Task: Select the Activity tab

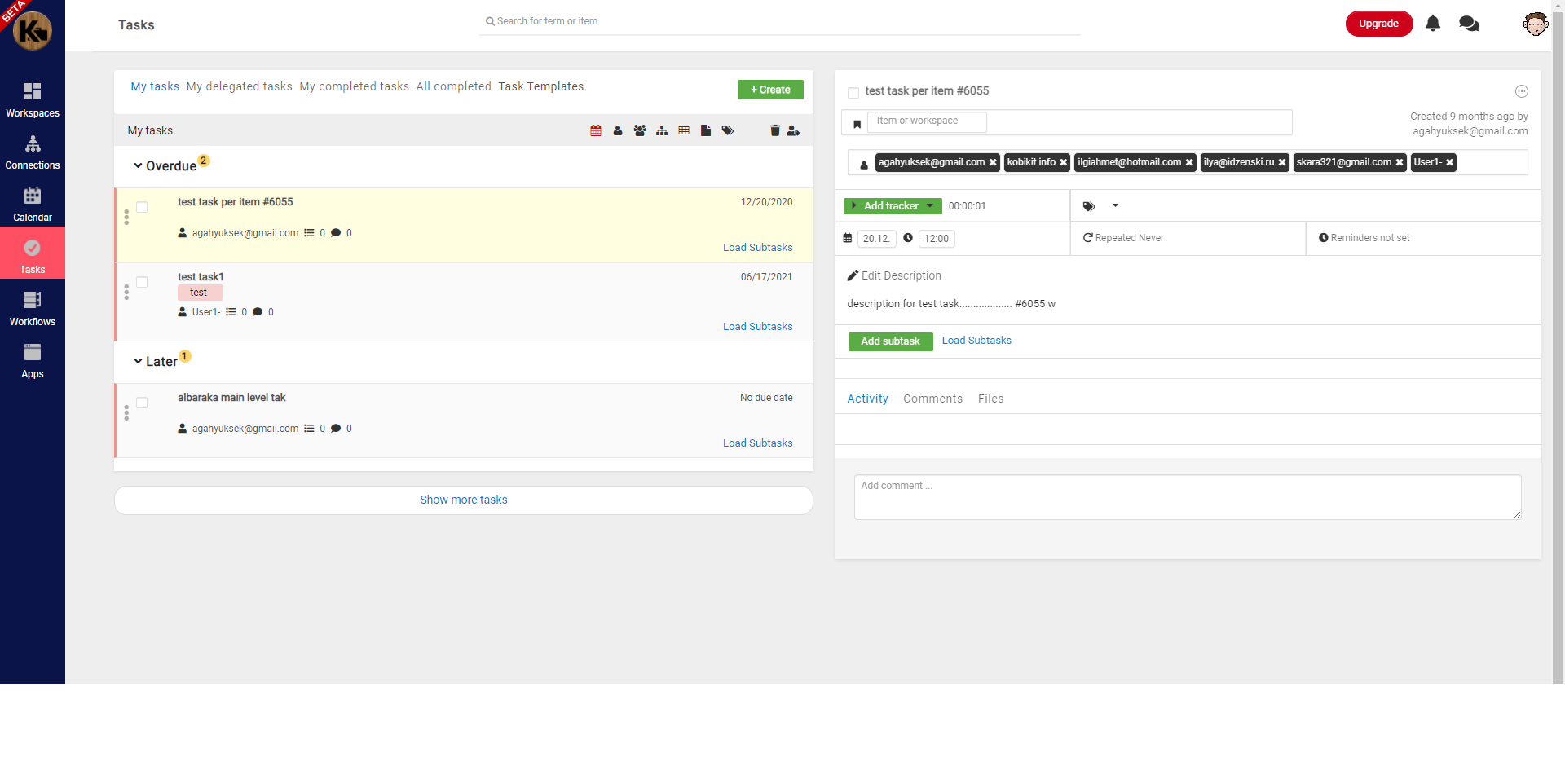Action: (x=867, y=399)
